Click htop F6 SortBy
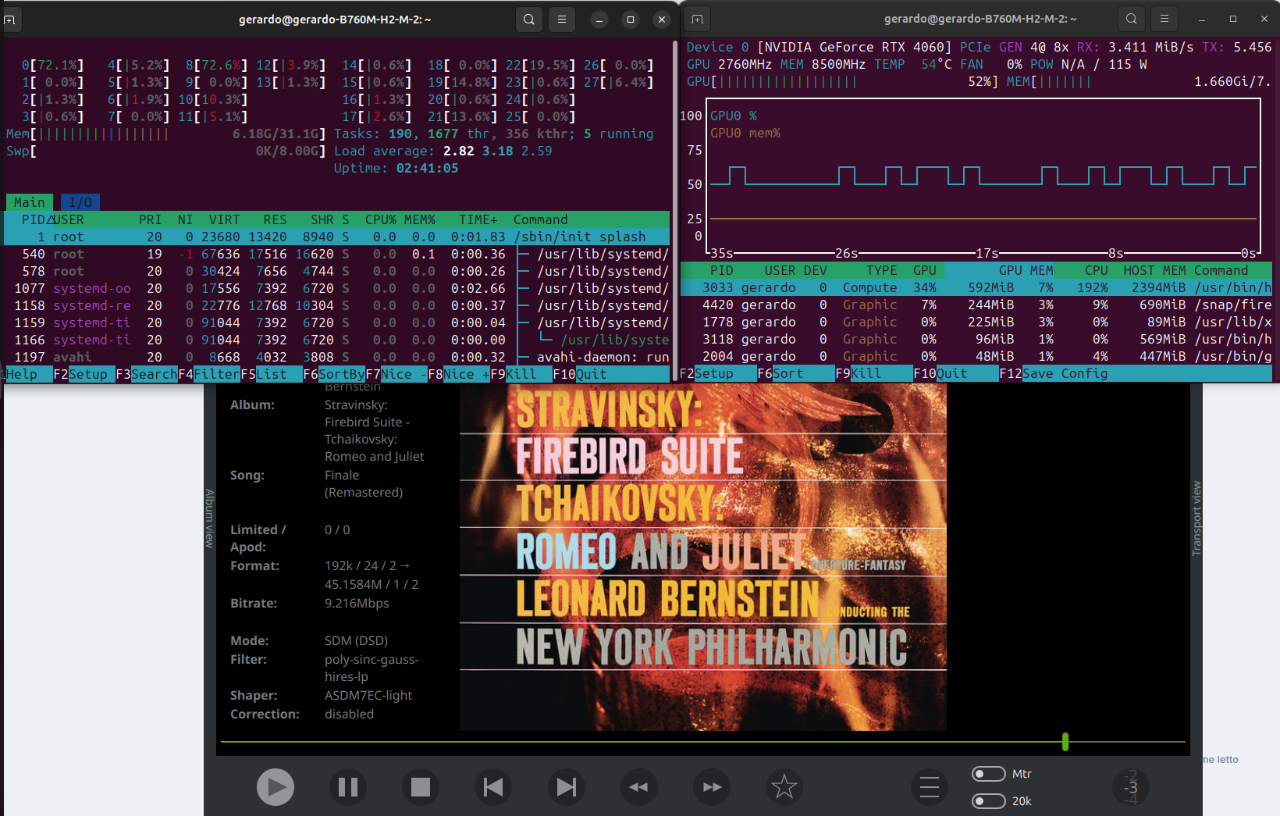The height and width of the screenshot is (816, 1280). tap(333, 374)
